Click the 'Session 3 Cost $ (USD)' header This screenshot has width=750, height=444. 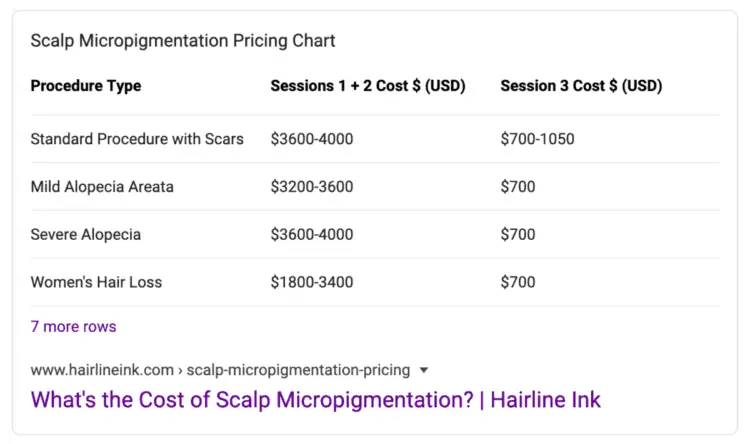581,86
